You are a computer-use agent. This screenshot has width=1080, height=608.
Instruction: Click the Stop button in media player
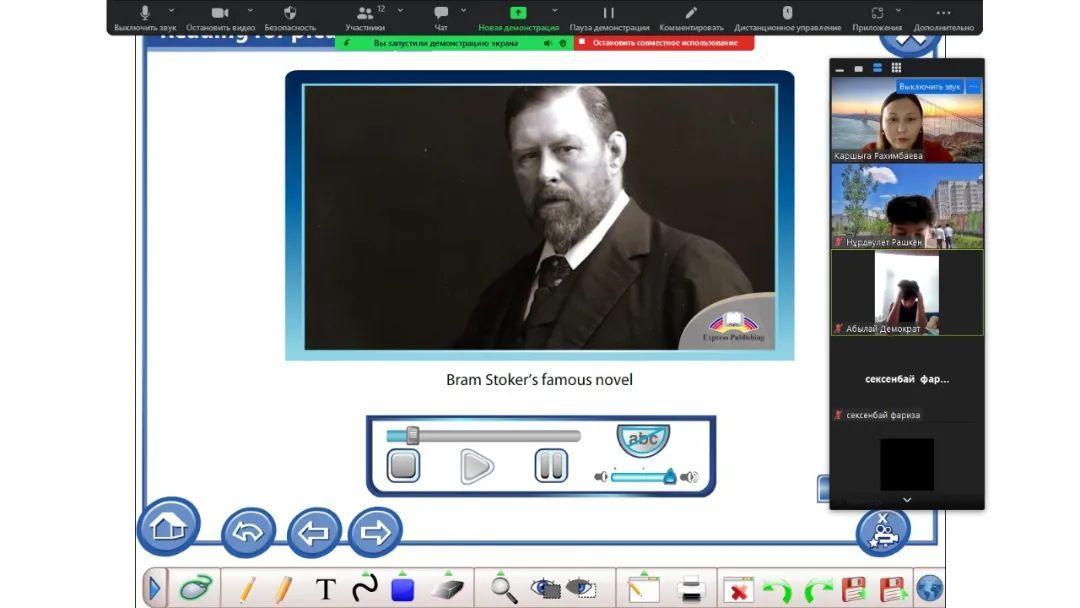[403, 465]
